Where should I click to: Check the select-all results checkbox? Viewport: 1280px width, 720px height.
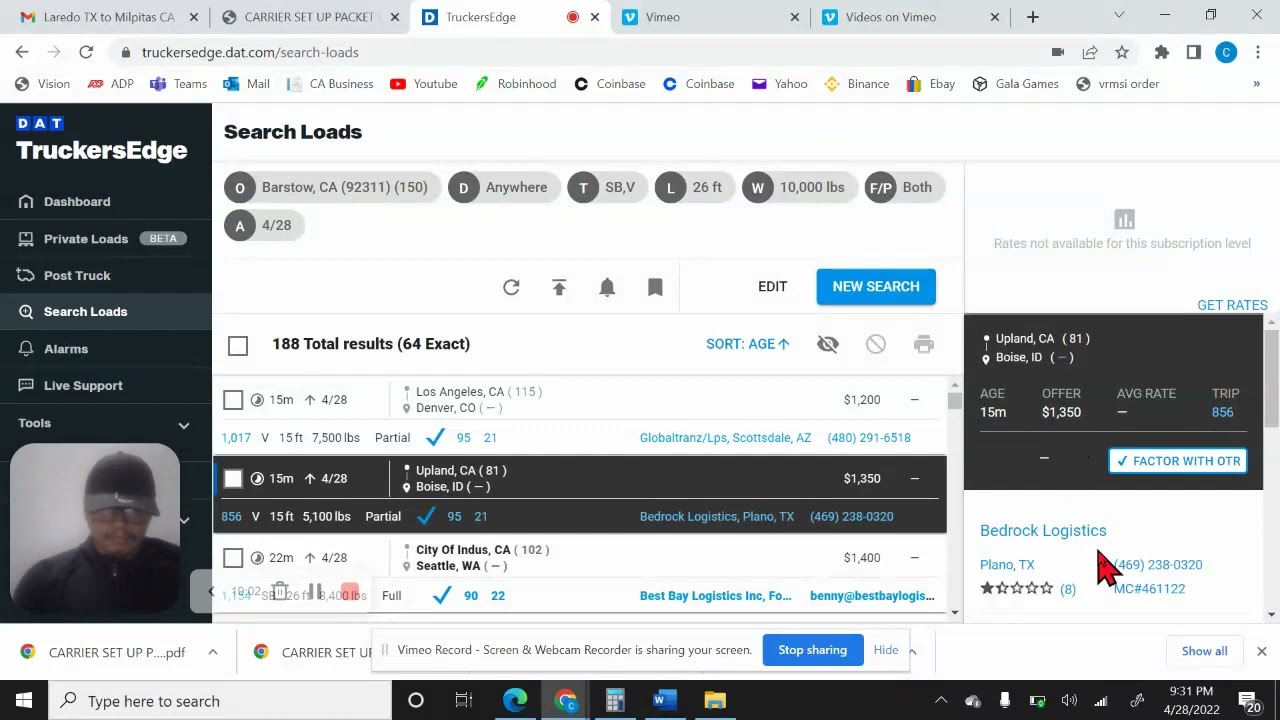pos(238,345)
